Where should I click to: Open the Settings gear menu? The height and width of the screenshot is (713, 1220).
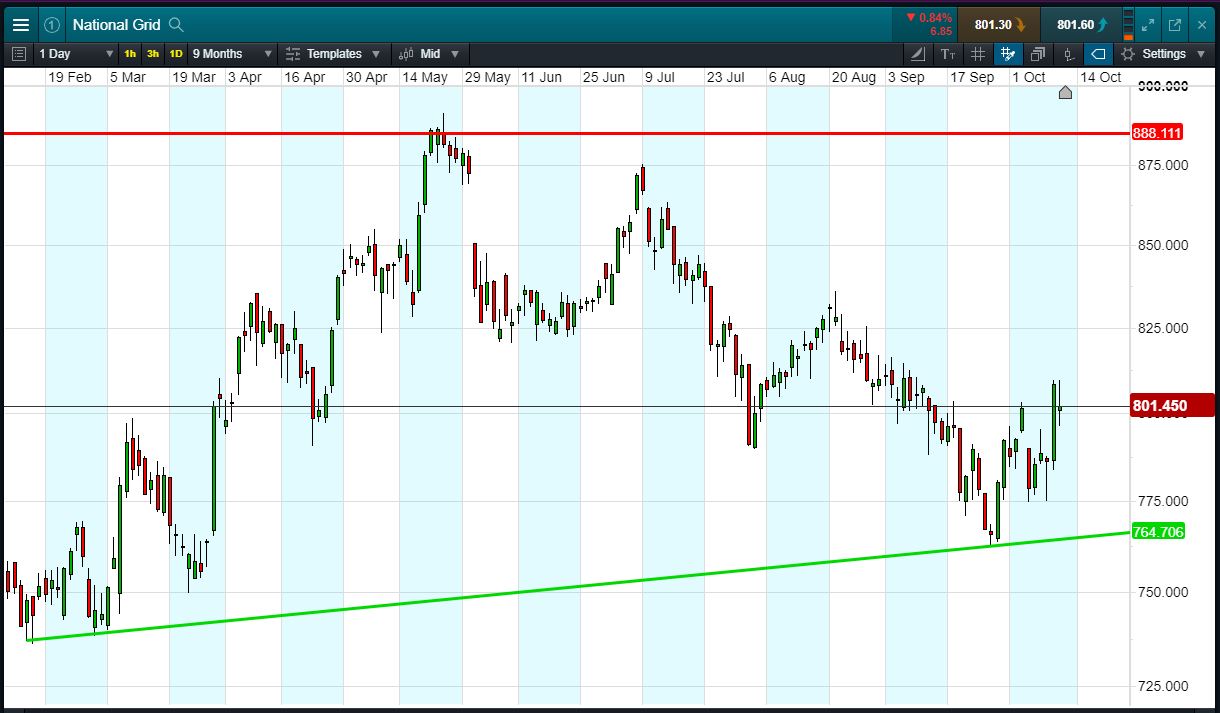1164,54
